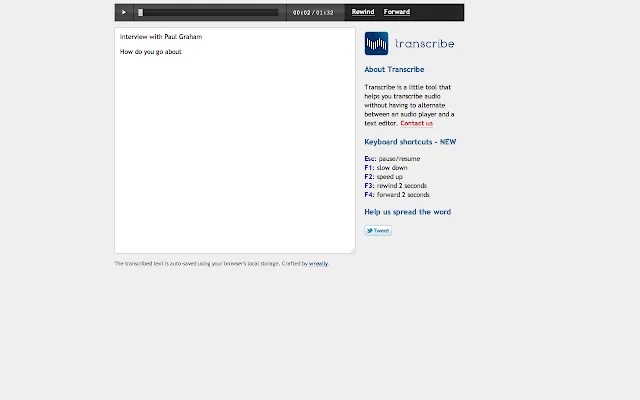Open the Contact us link
This screenshot has width=640, height=400.
pyautogui.click(x=416, y=123)
